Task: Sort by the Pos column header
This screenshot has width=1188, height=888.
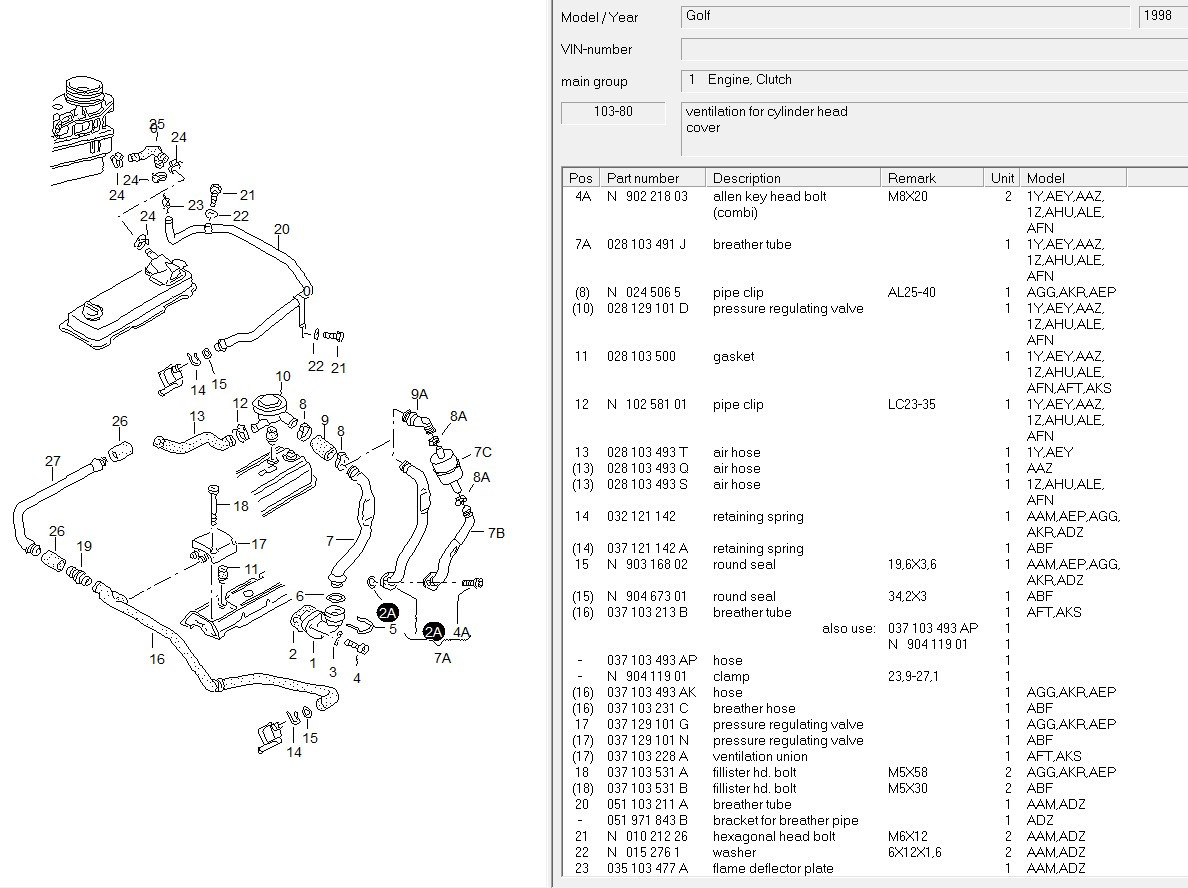Action: coord(581,178)
